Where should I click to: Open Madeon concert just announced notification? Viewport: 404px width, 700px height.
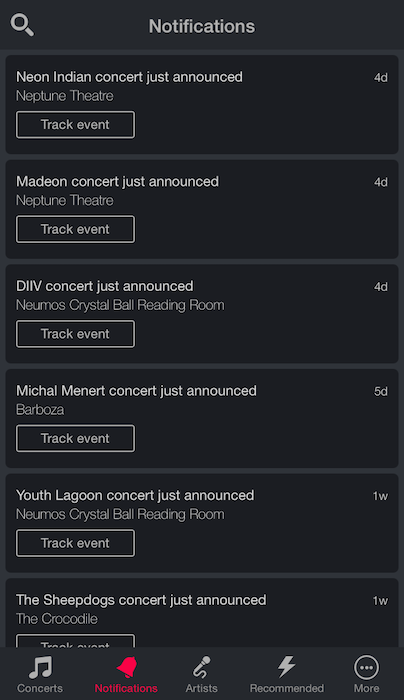[x=202, y=209]
